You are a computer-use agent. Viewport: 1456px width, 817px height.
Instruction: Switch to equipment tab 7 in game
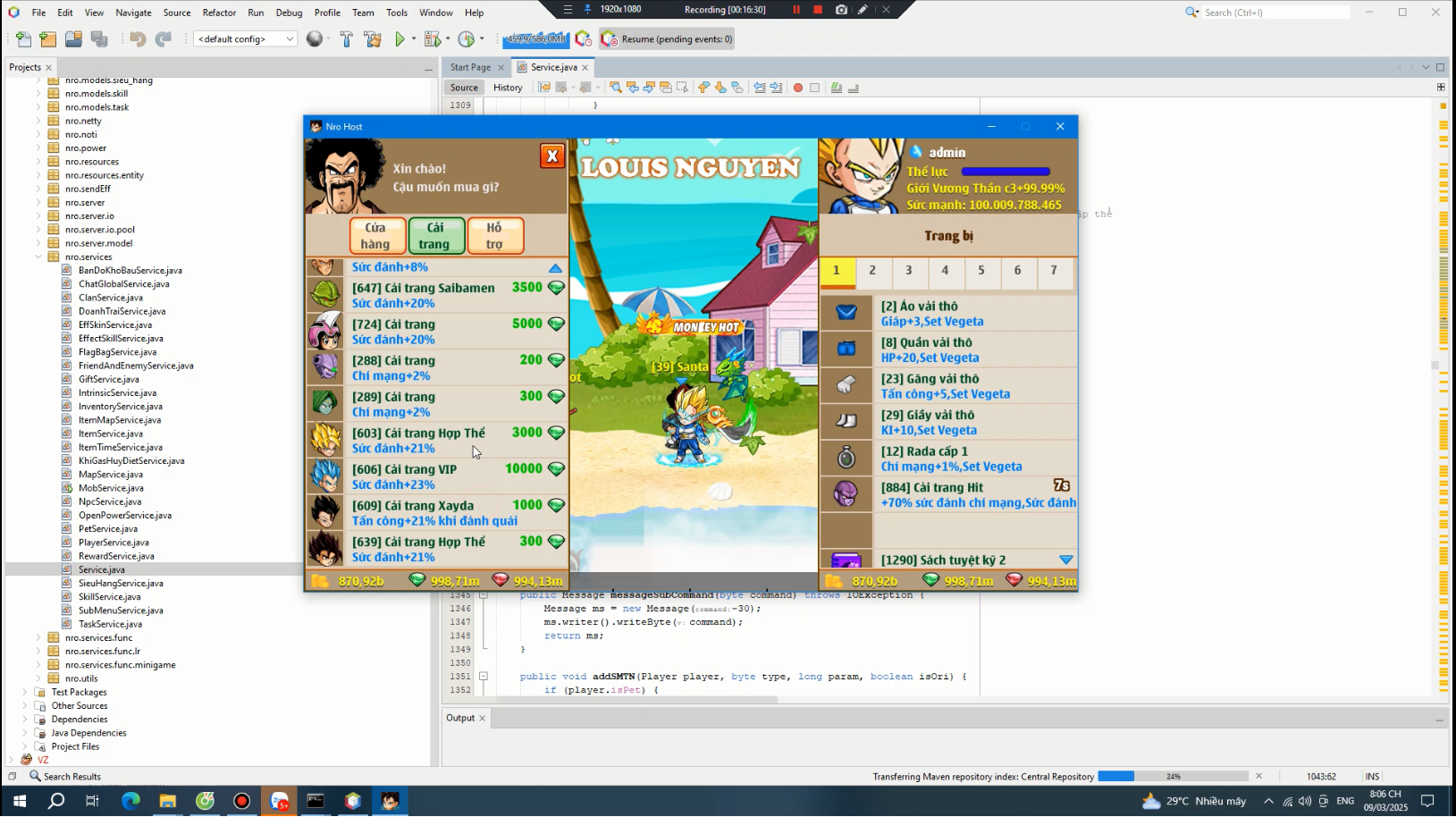1054,271
